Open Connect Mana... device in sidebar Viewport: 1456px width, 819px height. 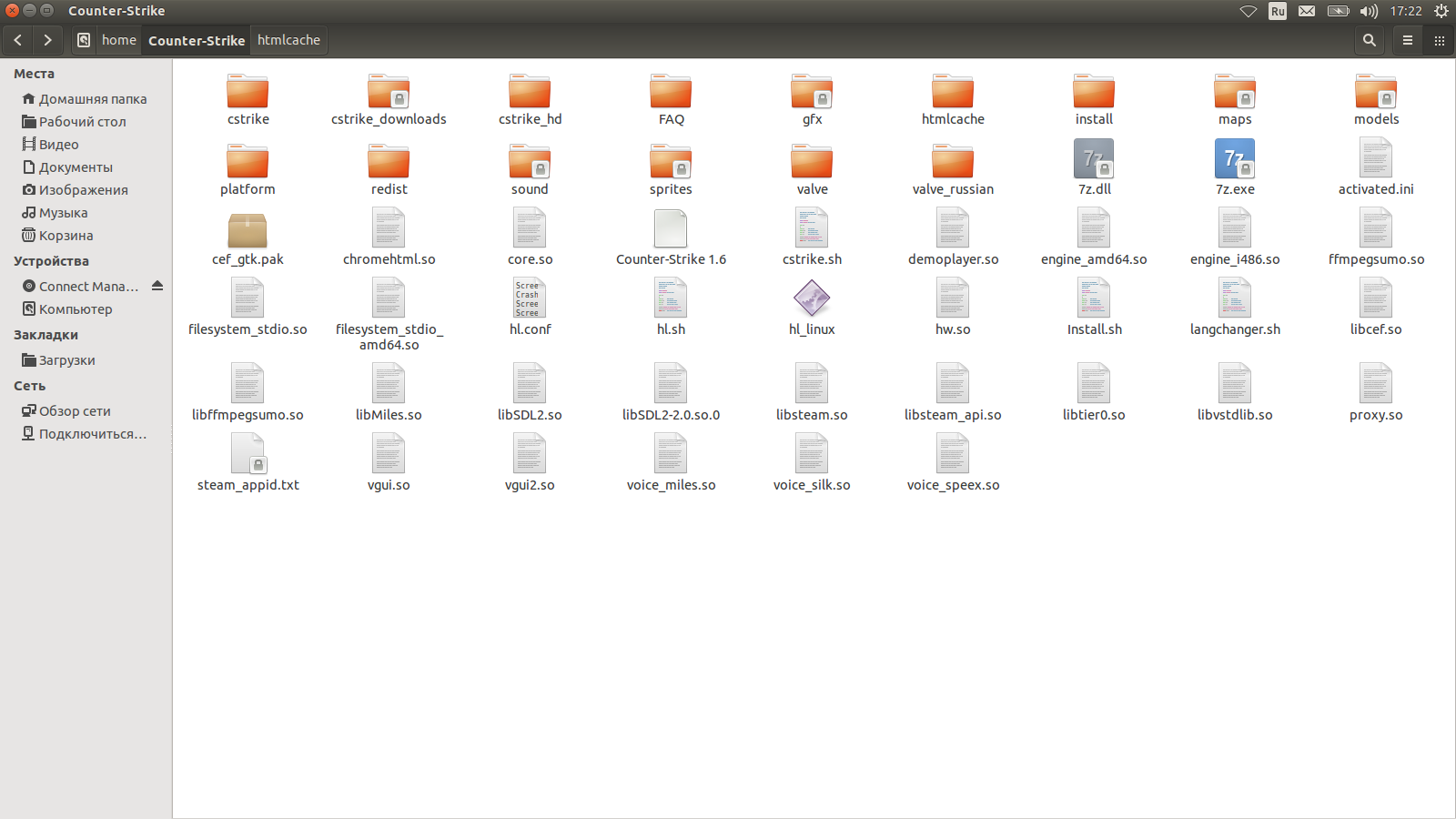80,287
